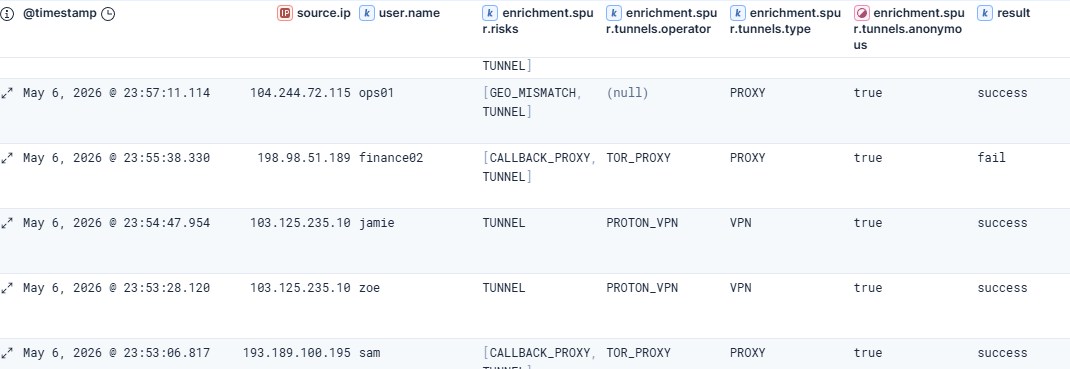Click TOR_PROXY operator in finance02 row

pos(639,158)
